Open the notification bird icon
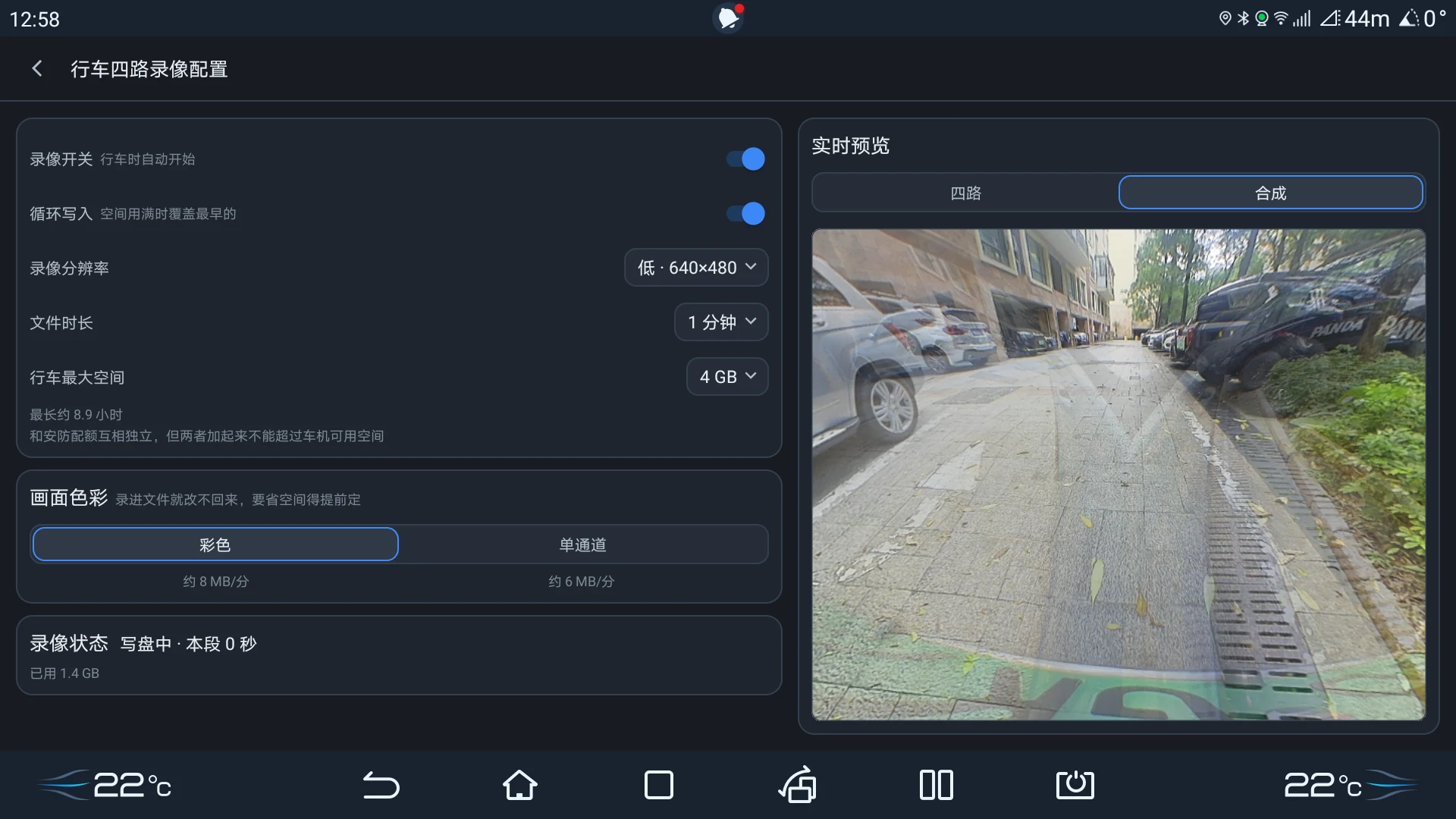The image size is (1456, 819). click(x=729, y=17)
